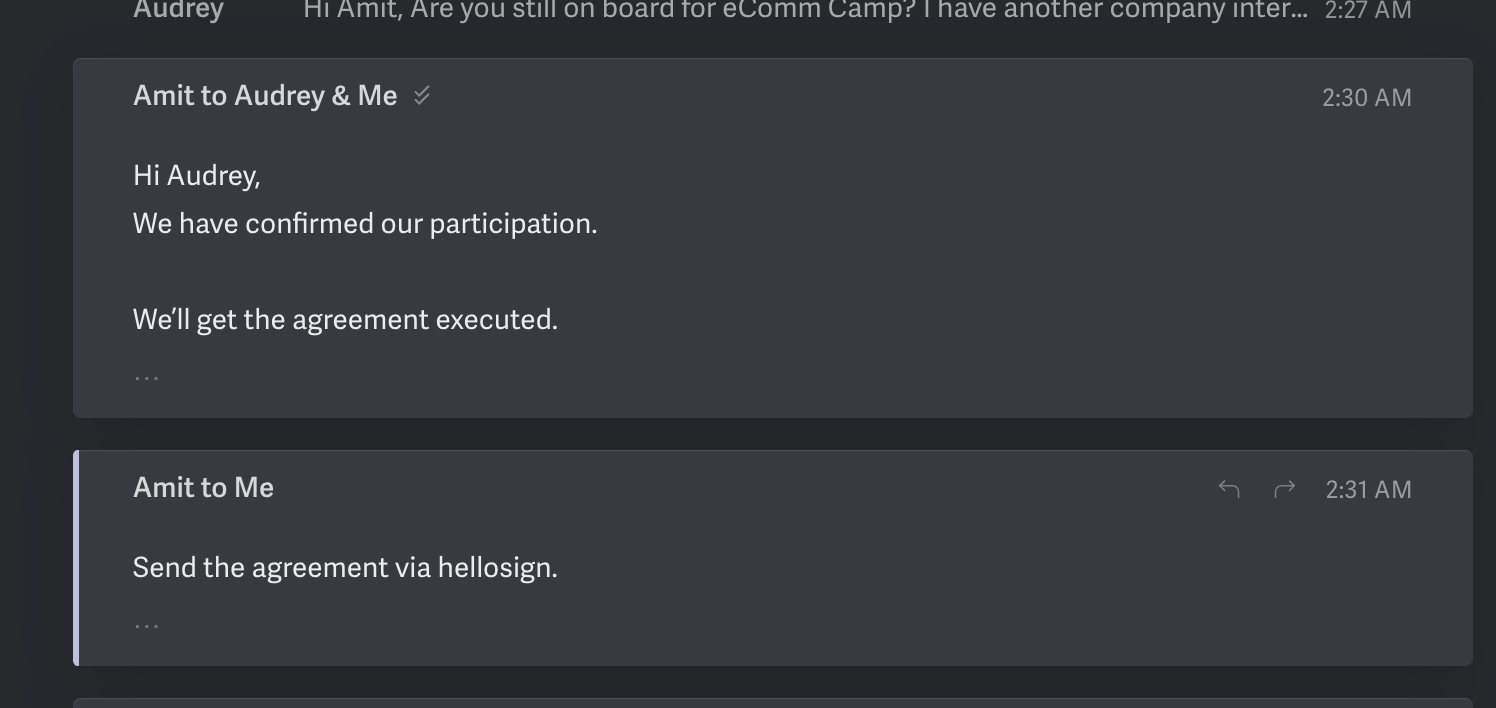Viewport: 1496px width, 708px height.
Task: Click the double-check read receipt icon
Action: 422,96
